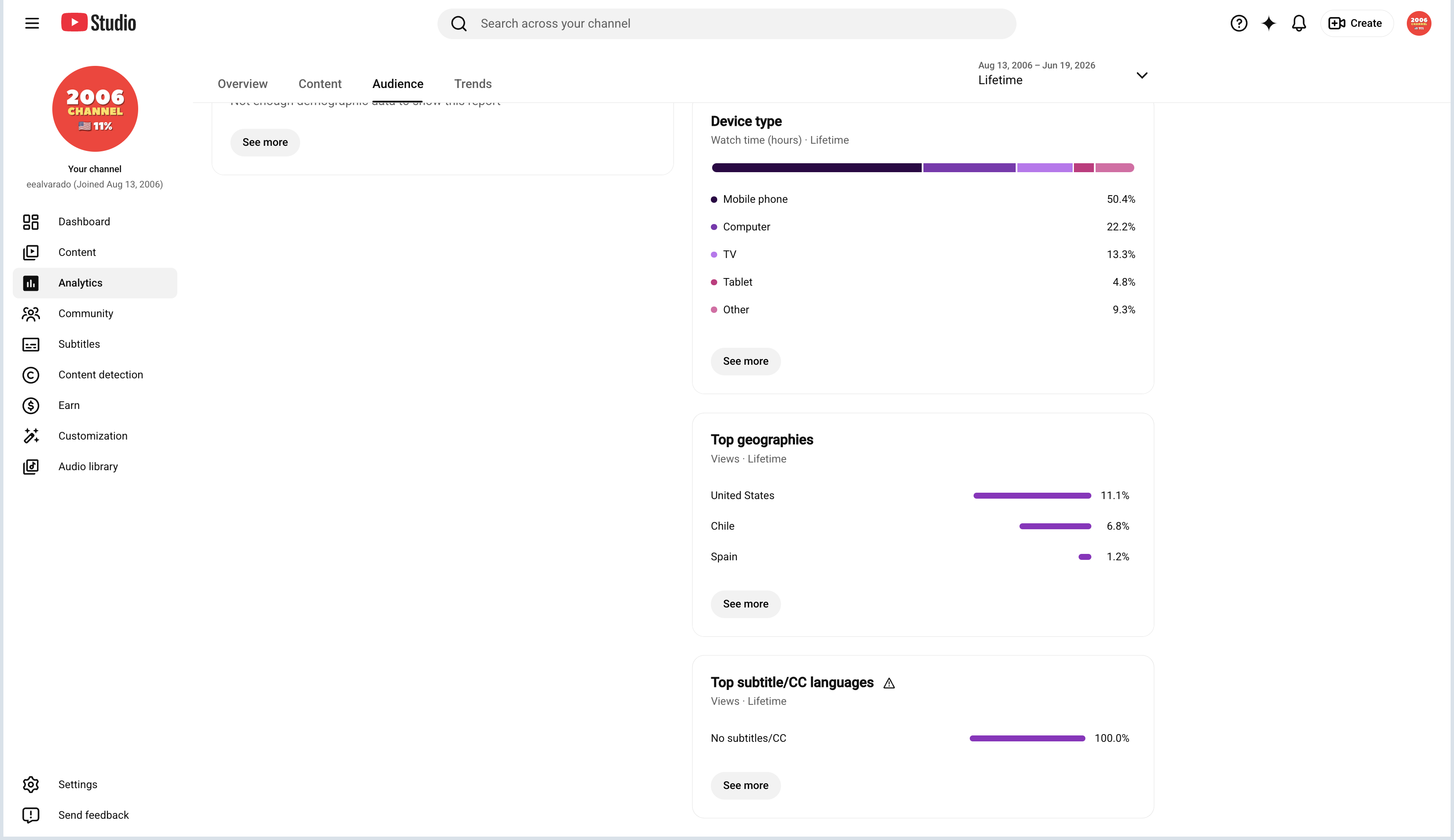Image resolution: width=1454 pixels, height=840 pixels.
Task: Click the Subtitles icon in sidebar
Action: [x=31, y=344]
